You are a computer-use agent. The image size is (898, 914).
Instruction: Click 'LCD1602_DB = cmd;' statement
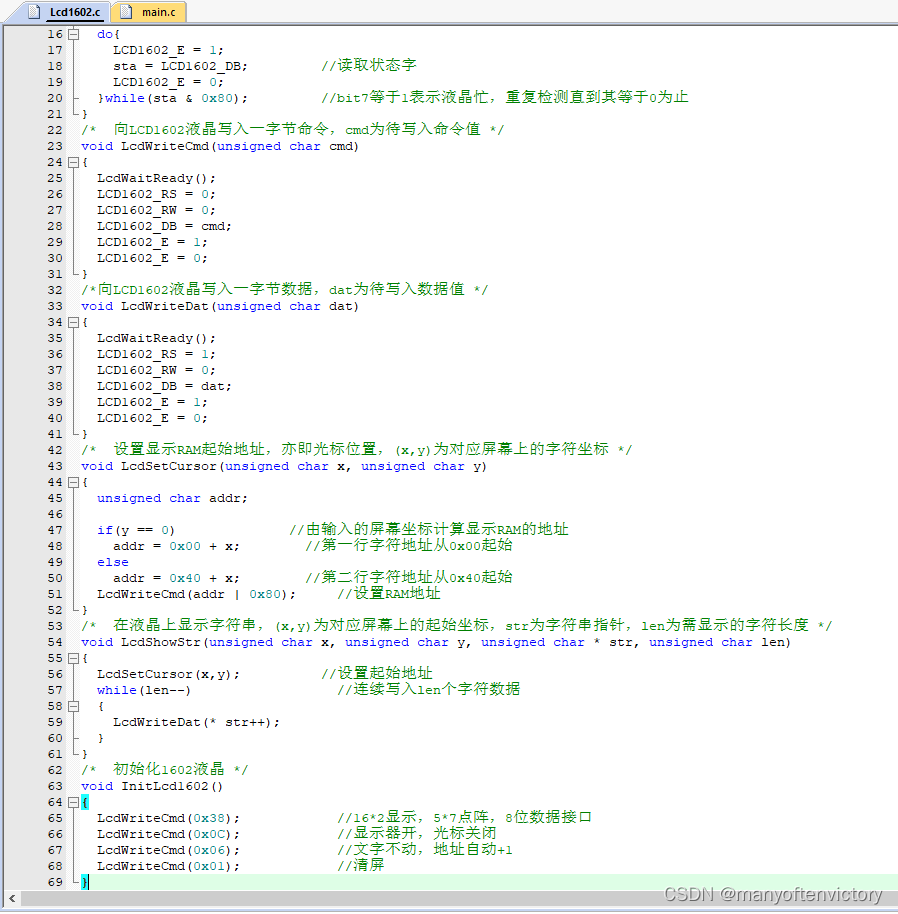click(164, 226)
